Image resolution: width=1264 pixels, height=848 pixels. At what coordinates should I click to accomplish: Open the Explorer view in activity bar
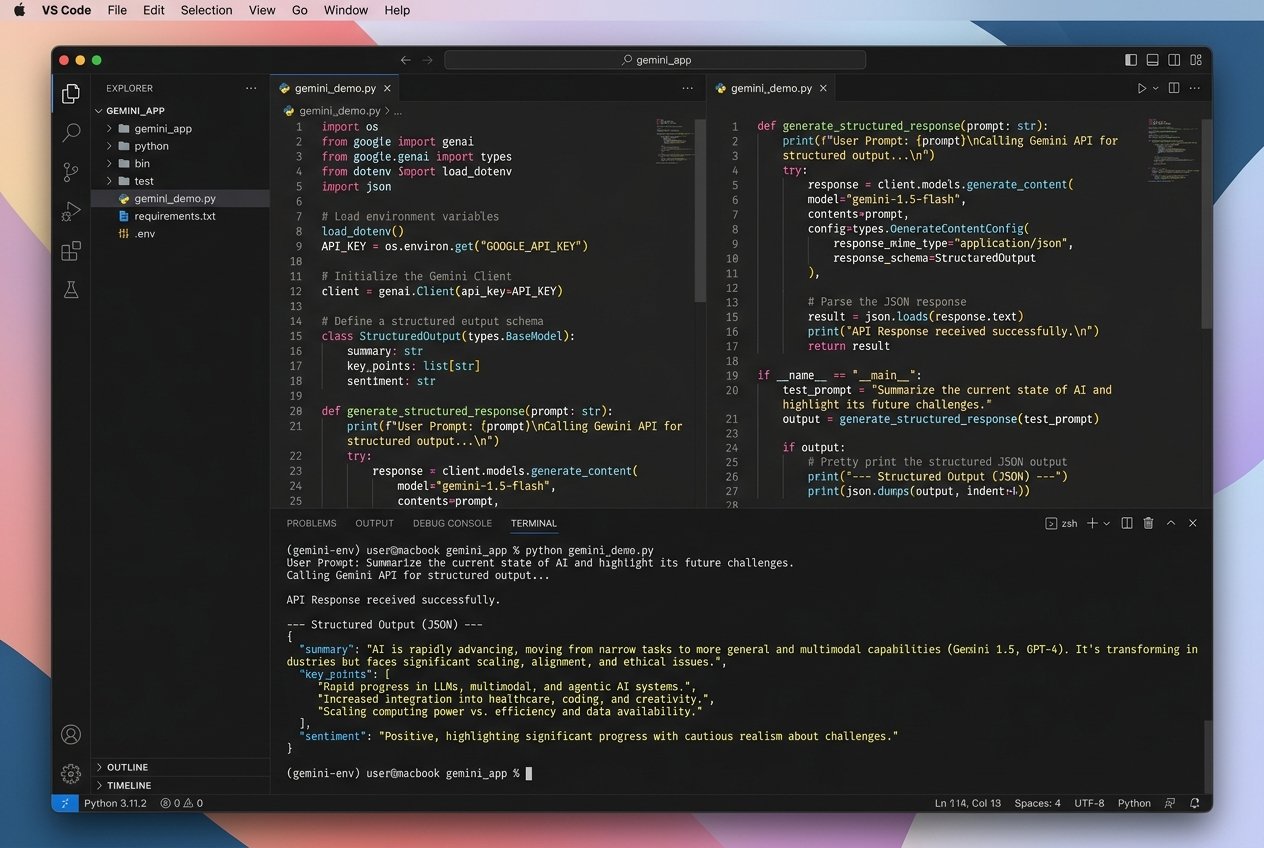point(71,94)
